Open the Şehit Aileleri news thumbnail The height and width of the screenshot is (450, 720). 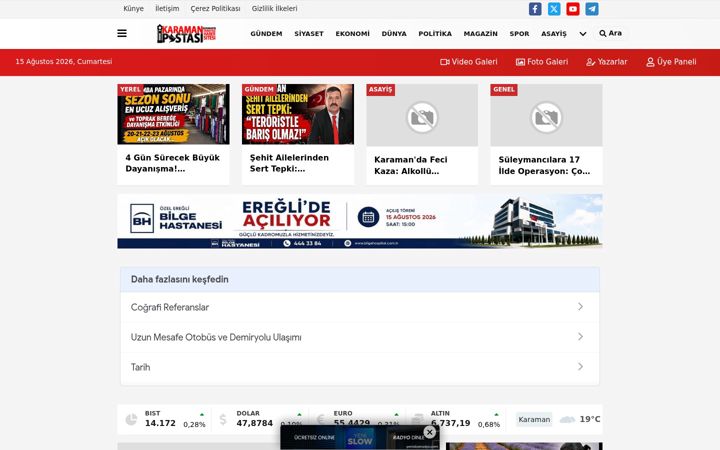point(298,114)
